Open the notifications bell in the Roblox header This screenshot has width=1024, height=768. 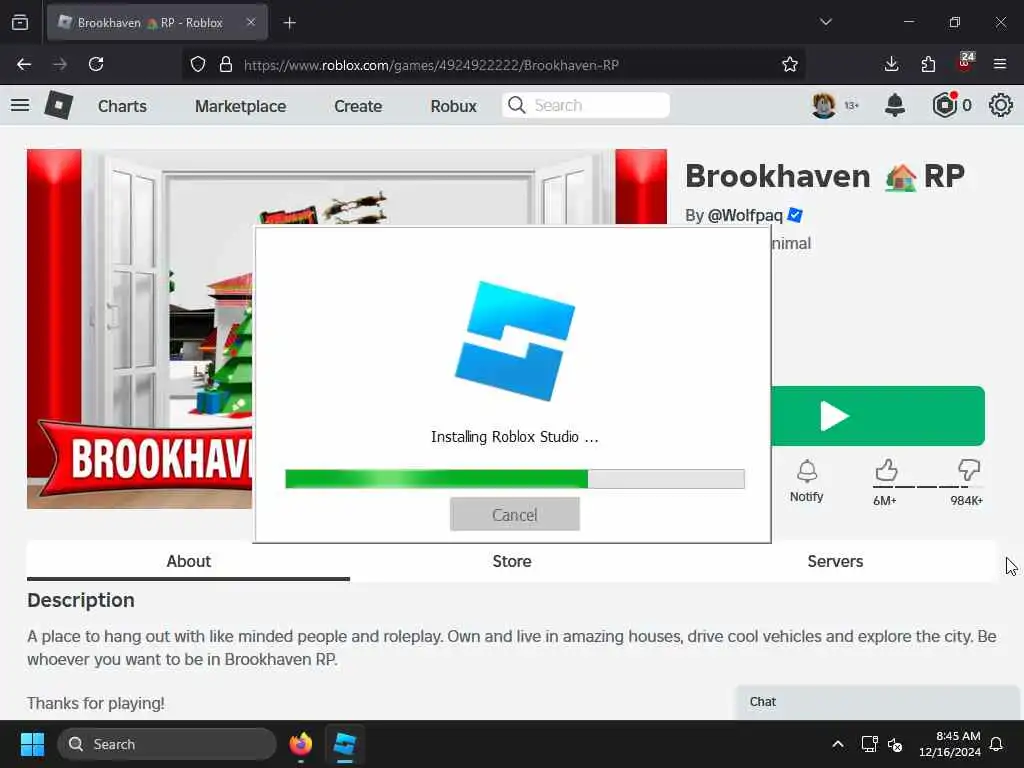click(x=895, y=105)
